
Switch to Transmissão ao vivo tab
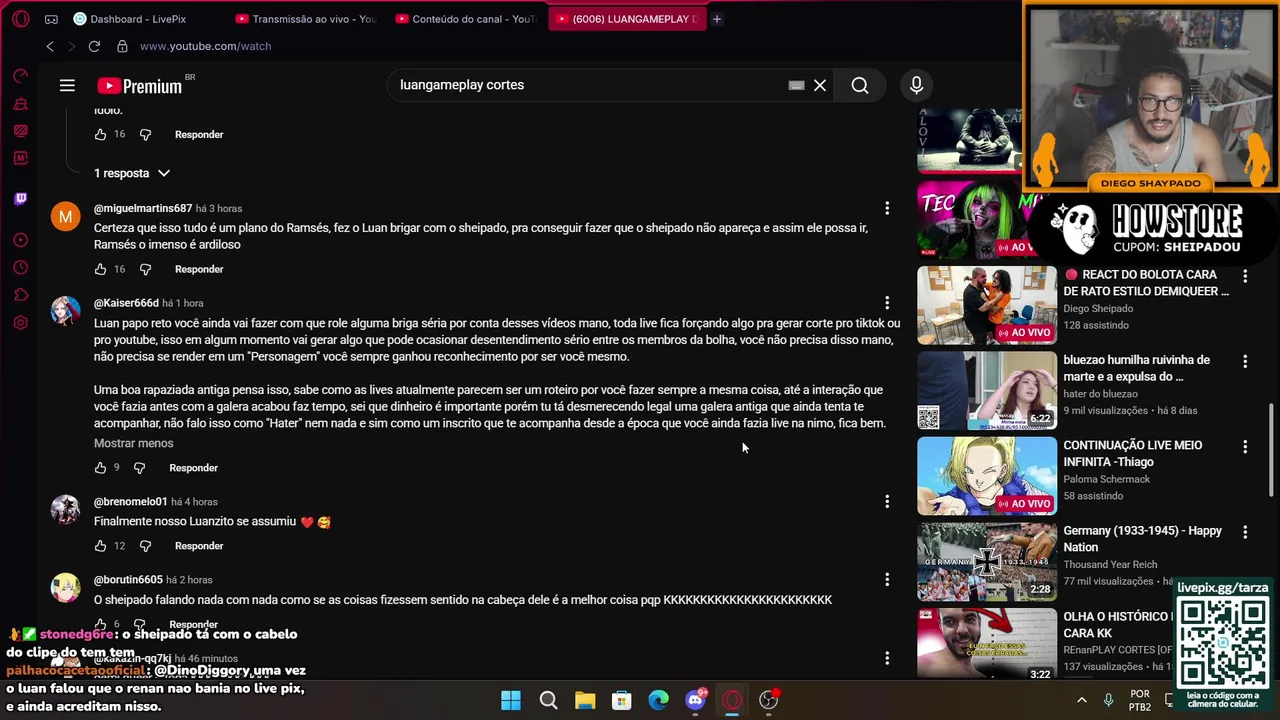point(306,19)
